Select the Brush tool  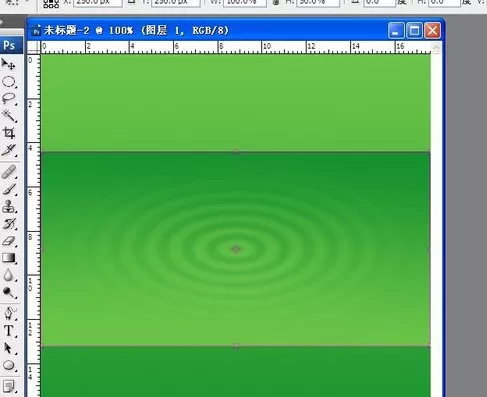click(9, 189)
